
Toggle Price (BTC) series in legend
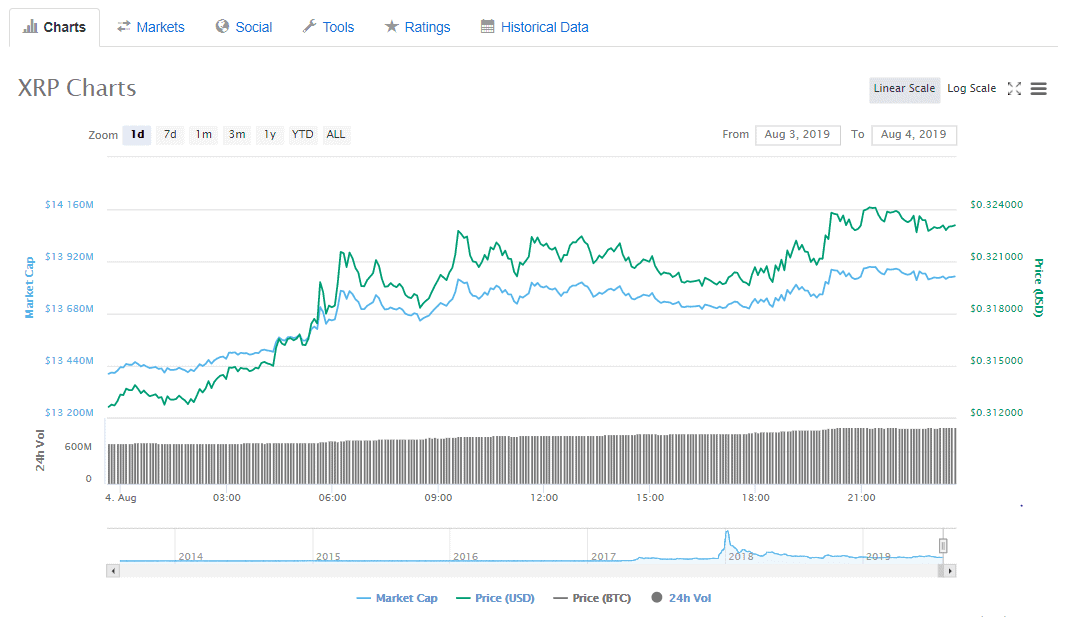592,598
